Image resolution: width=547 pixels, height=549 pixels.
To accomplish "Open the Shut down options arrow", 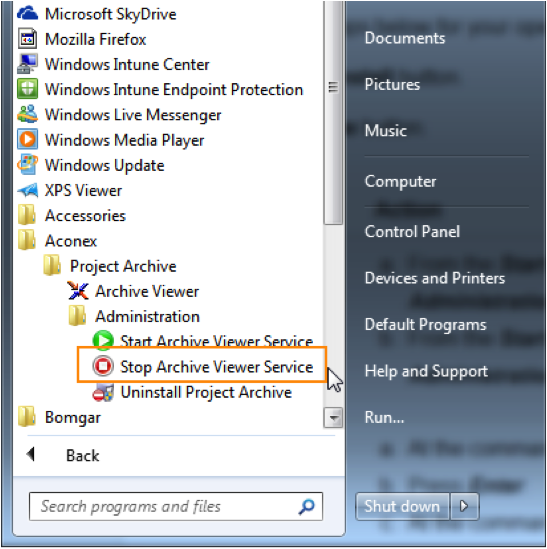I will coord(464,506).
